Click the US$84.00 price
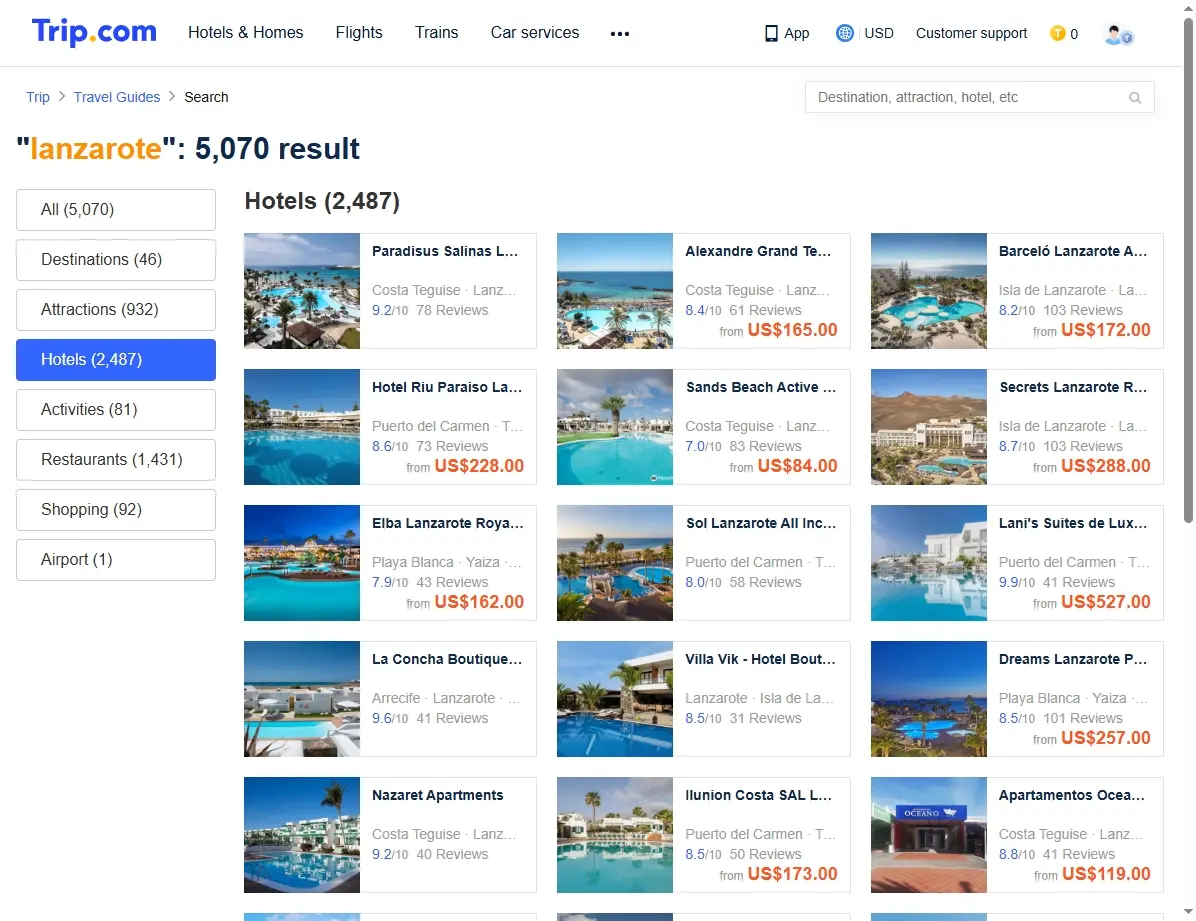 tap(798, 466)
